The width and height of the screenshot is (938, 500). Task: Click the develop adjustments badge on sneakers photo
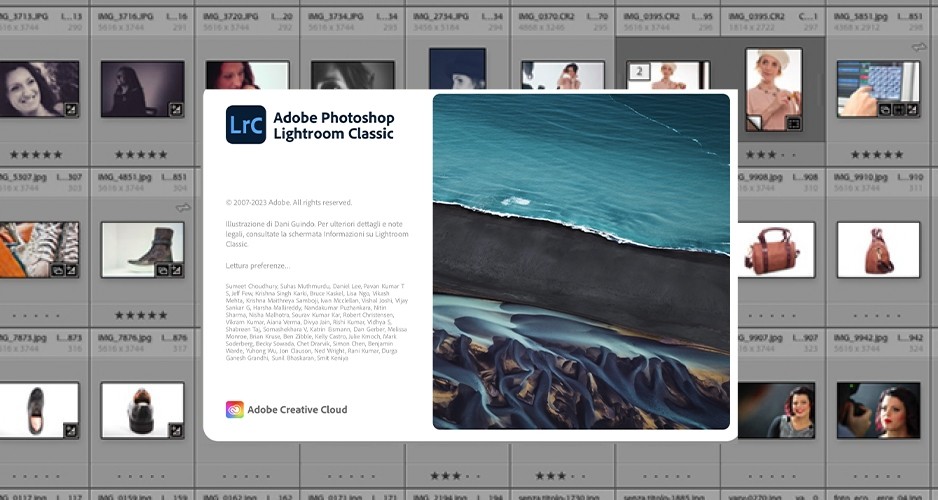pyautogui.click(x=71, y=270)
